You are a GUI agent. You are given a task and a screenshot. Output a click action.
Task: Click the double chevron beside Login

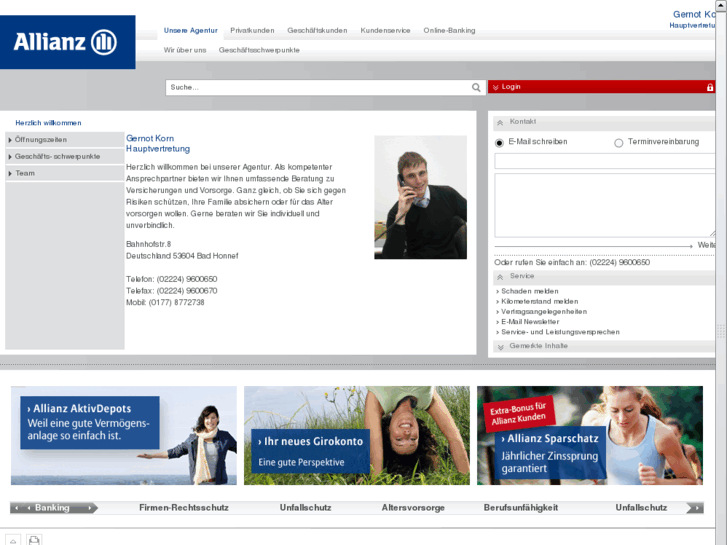coord(495,87)
